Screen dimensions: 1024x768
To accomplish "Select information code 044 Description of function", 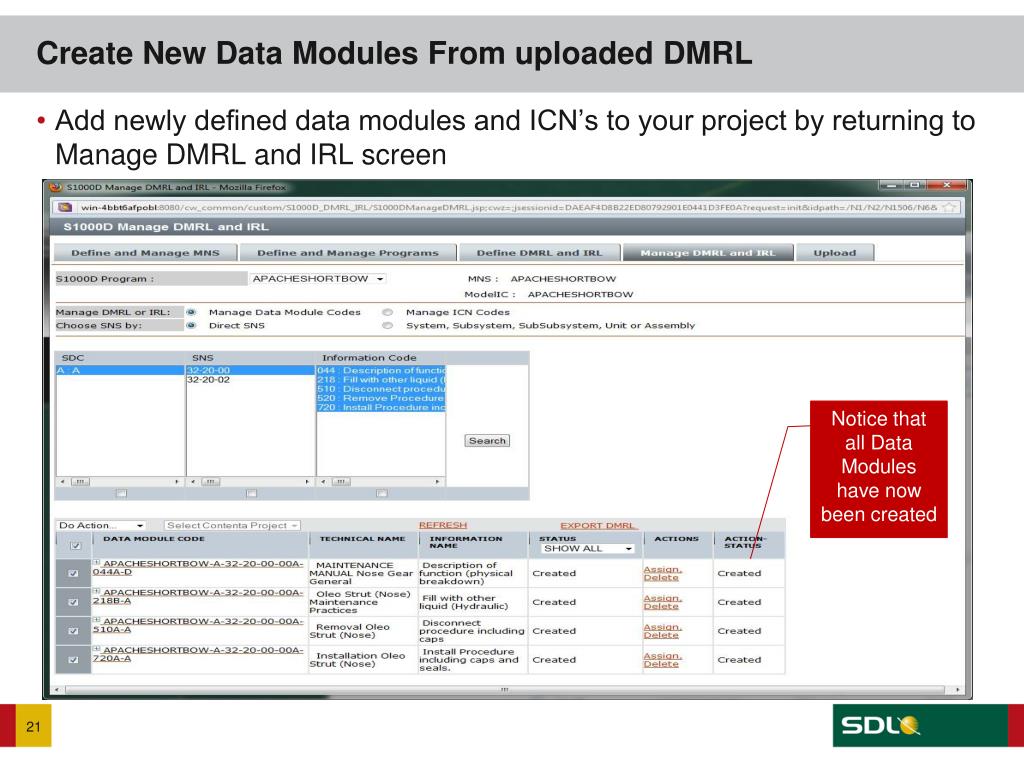I will tap(381, 370).
